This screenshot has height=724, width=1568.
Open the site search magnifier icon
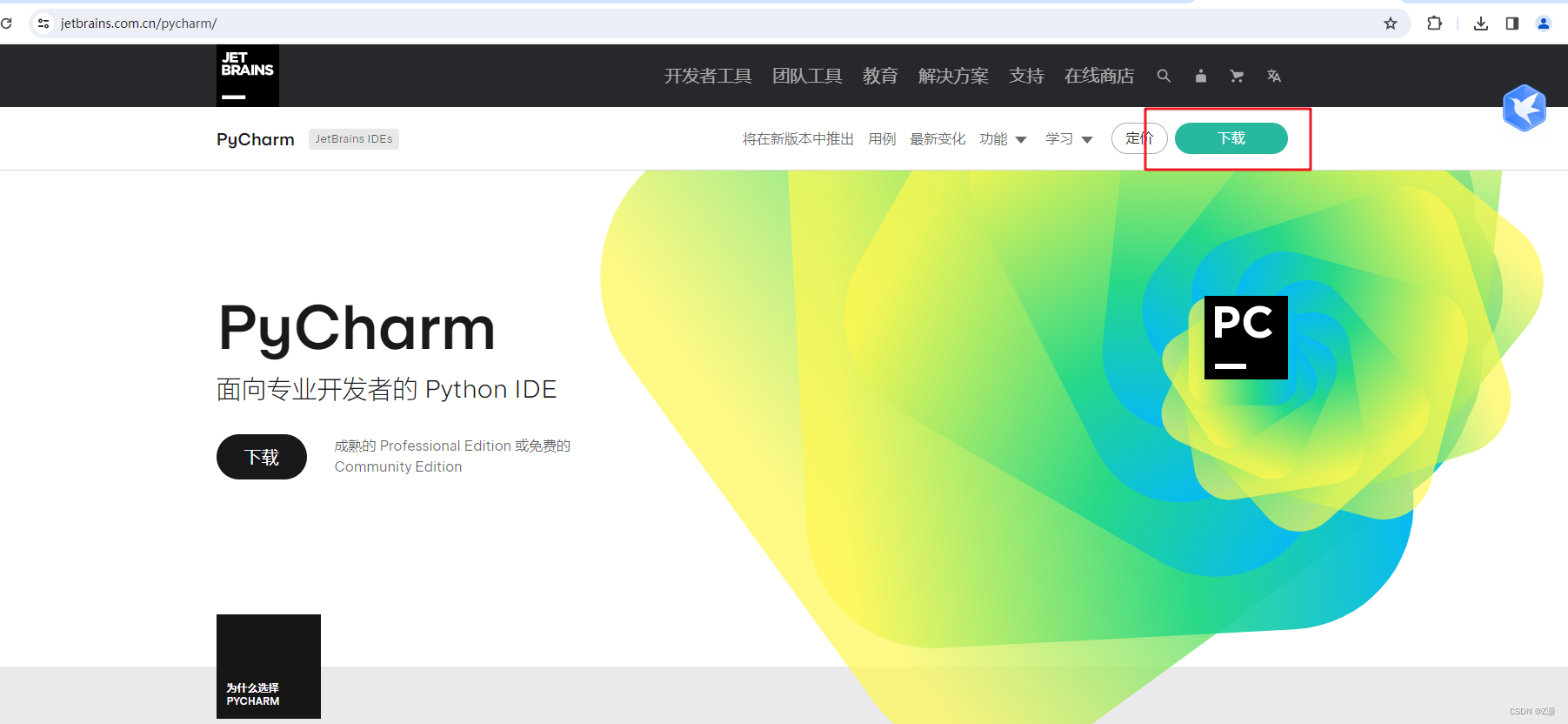click(x=1164, y=76)
